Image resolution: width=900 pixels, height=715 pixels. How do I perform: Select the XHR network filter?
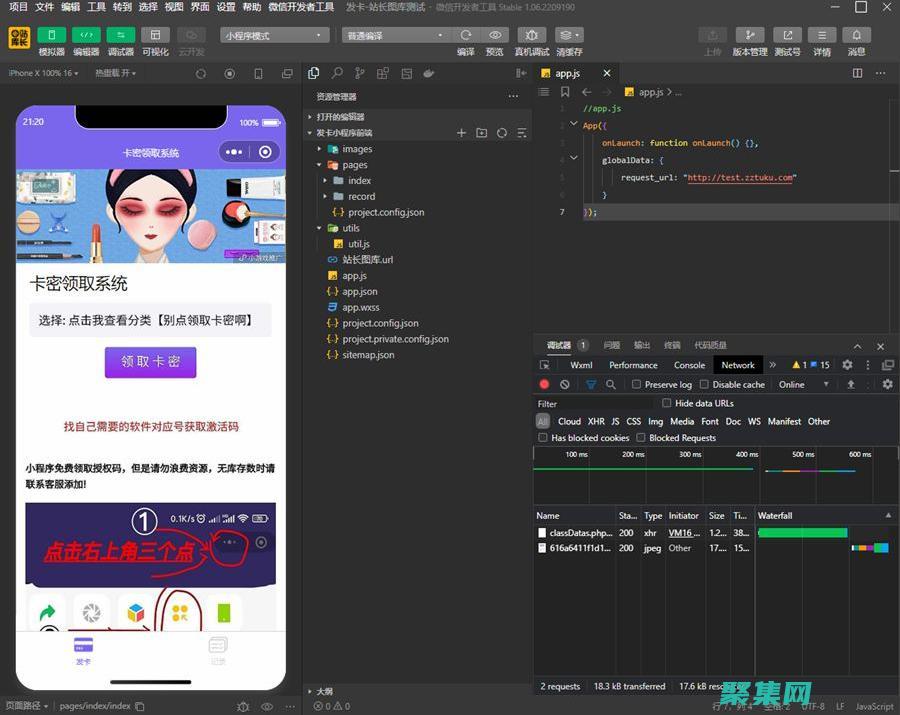click(x=596, y=421)
